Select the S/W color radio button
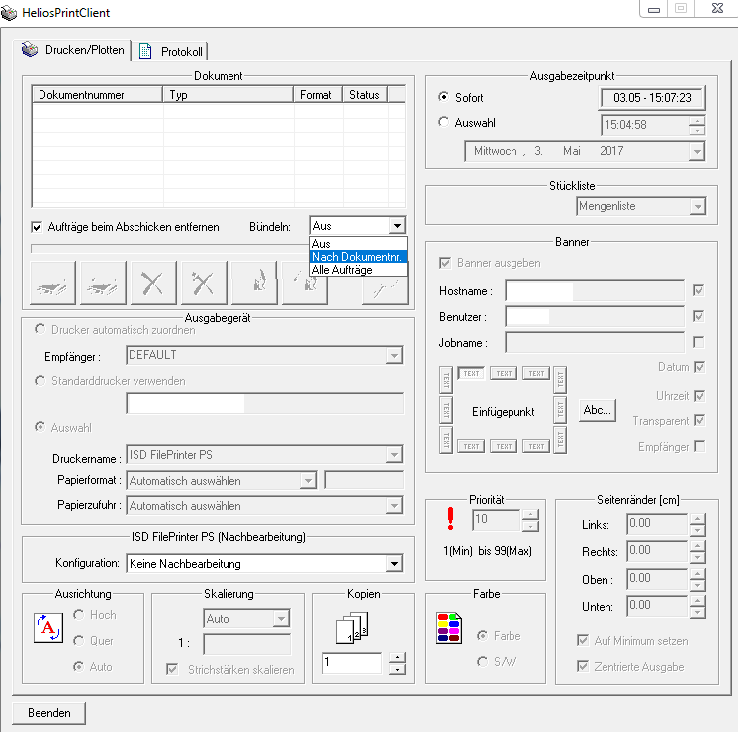This screenshot has width=738, height=732. click(x=482, y=661)
